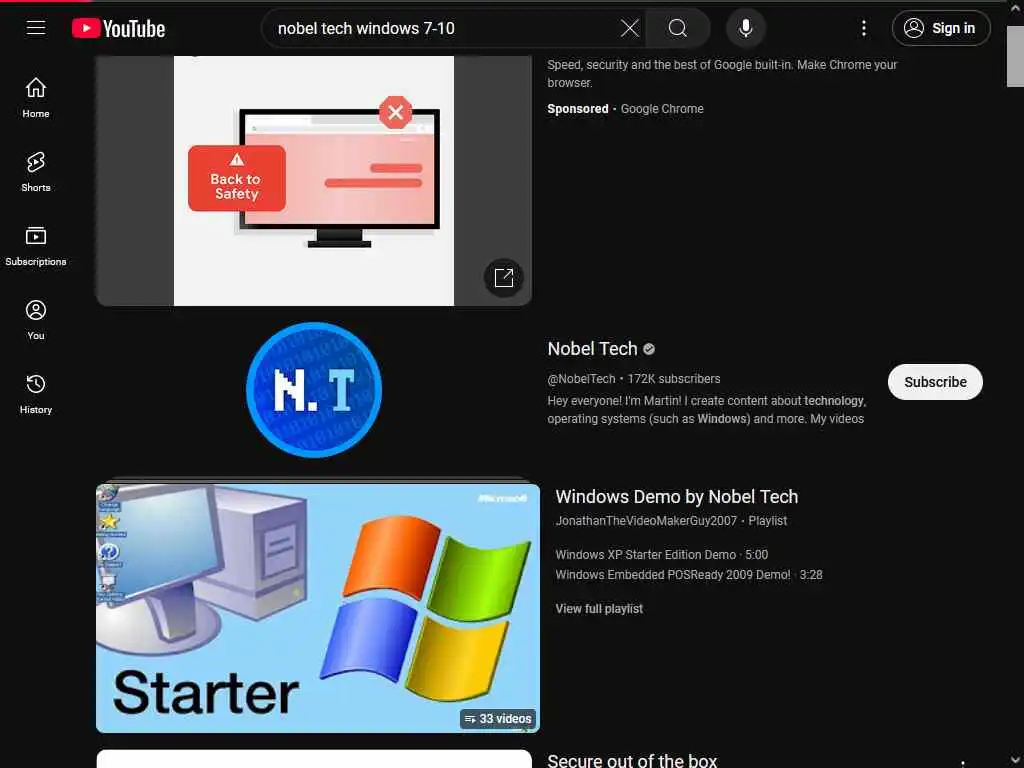Image resolution: width=1024 pixels, height=768 pixels.
Task: Open Windows Demo by Nobel Tech title
Action: (x=677, y=497)
